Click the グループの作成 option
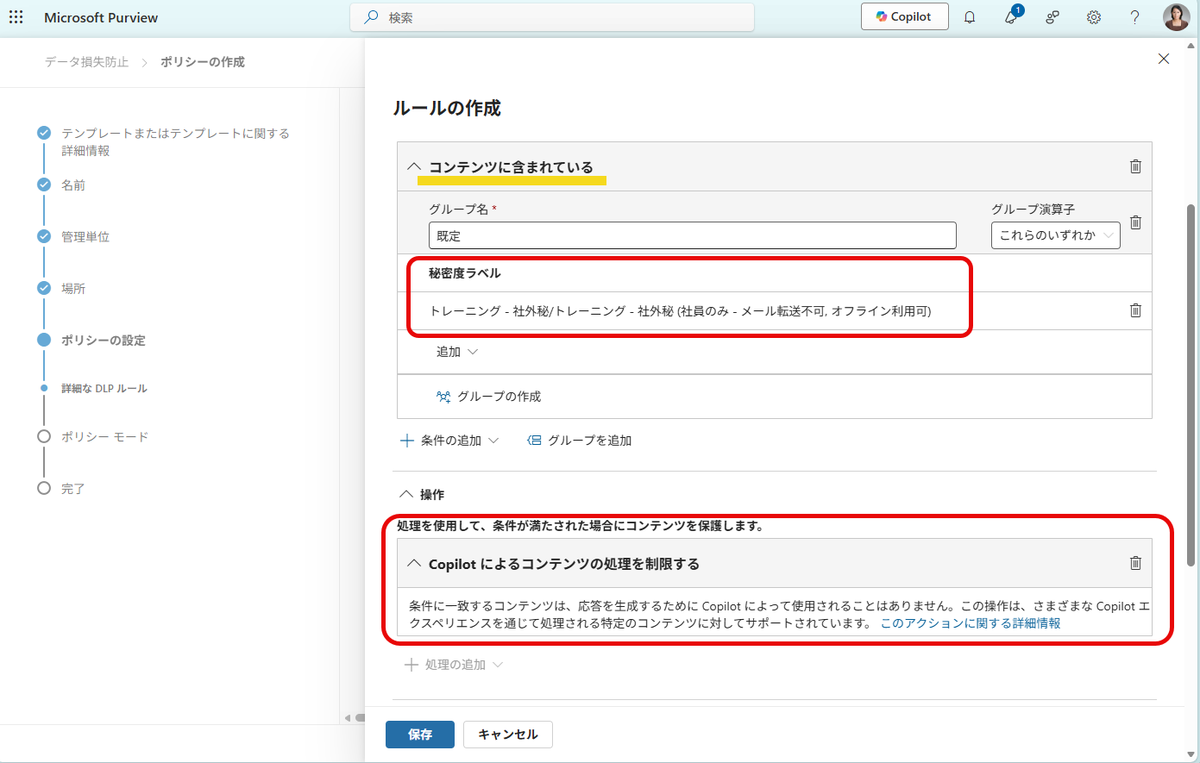The width and height of the screenshot is (1200, 763). pos(489,396)
